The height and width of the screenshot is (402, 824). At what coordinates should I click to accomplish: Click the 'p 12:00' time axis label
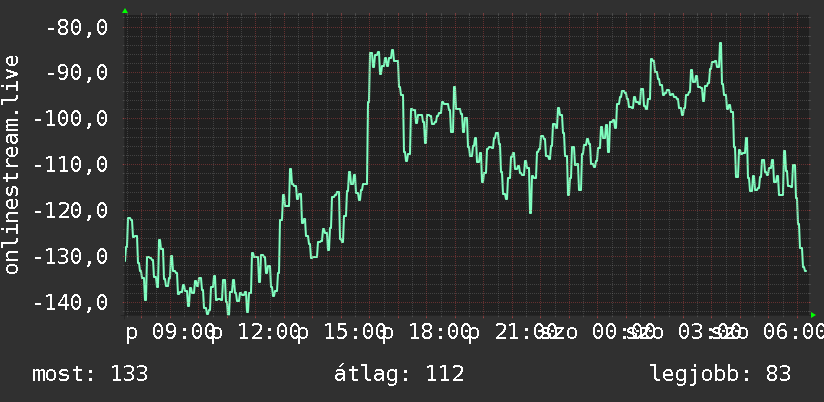(x=256, y=333)
